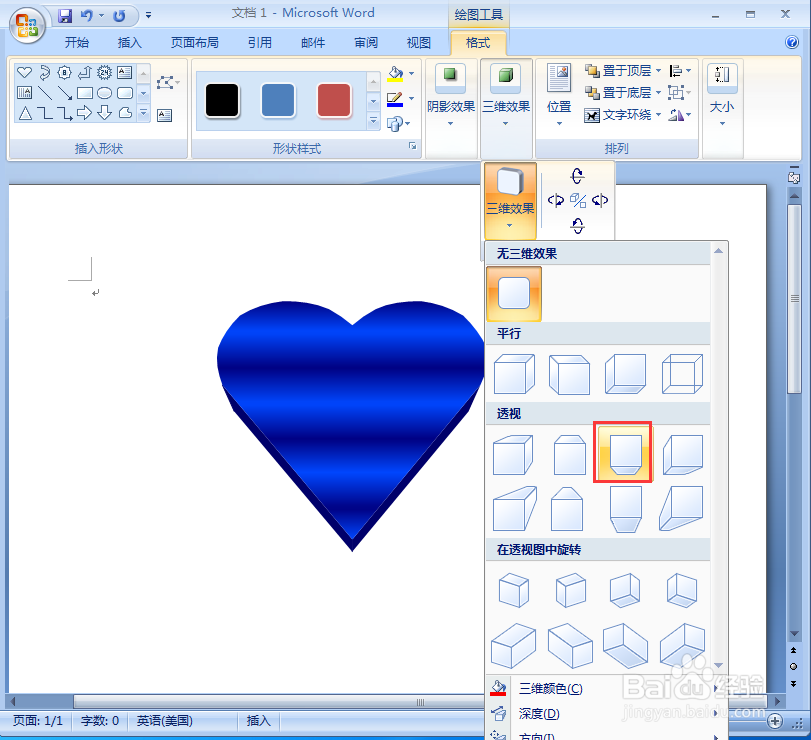This screenshot has height=740, width=811.
Task: Pick the wireframe parallel 3D style
Action: 682,373
